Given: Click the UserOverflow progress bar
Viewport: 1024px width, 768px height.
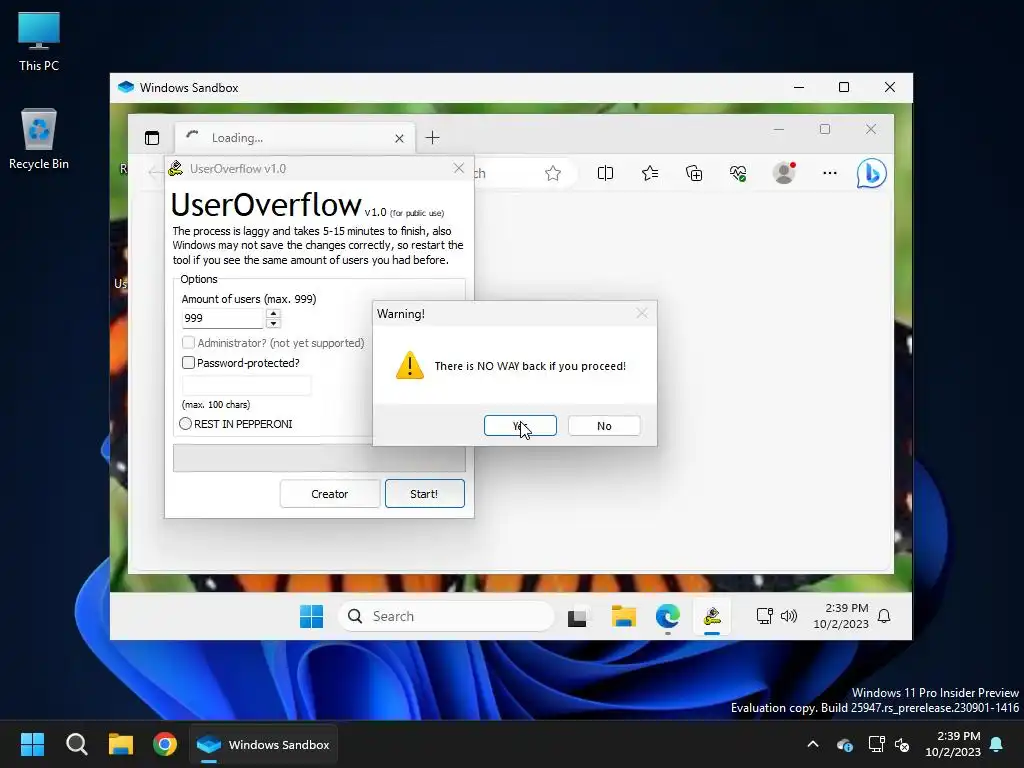Looking at the screenshot, I should [x=319, y=458].
